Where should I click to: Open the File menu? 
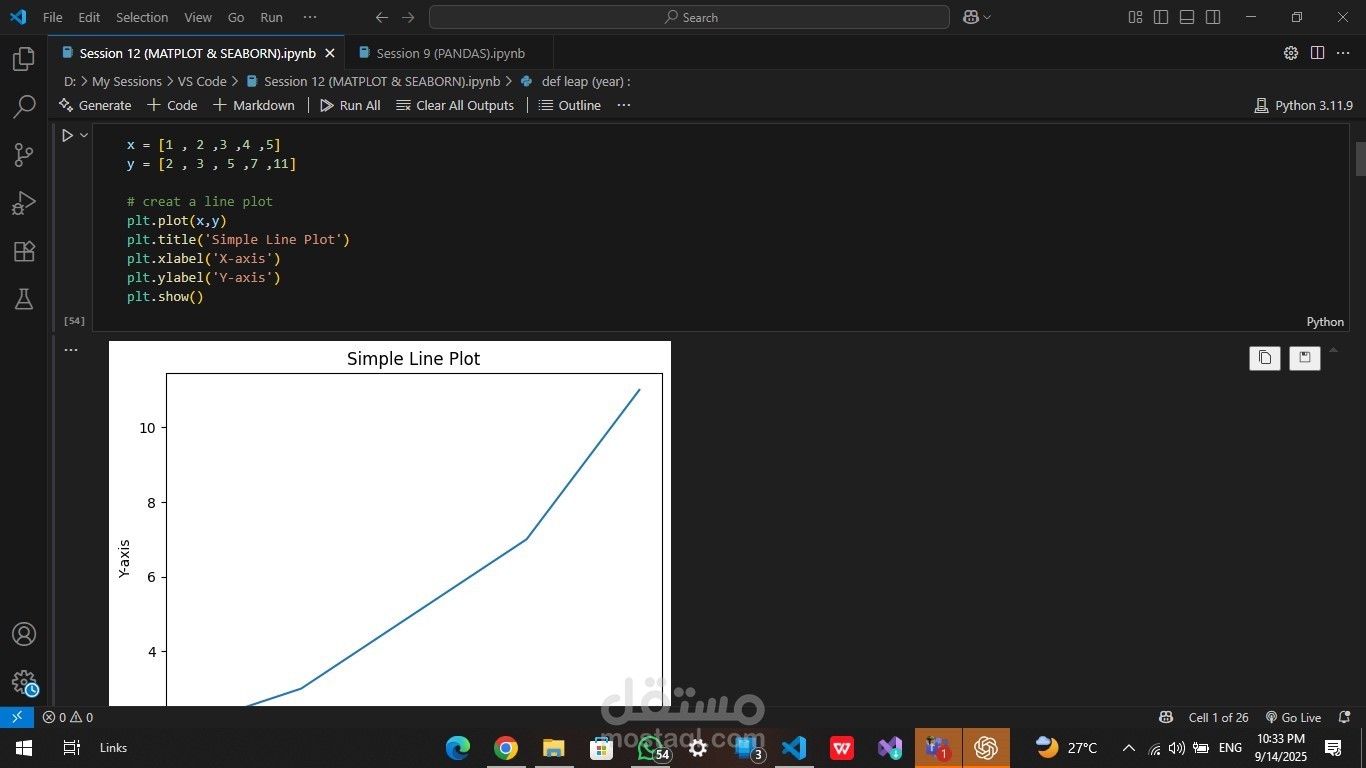53,17
